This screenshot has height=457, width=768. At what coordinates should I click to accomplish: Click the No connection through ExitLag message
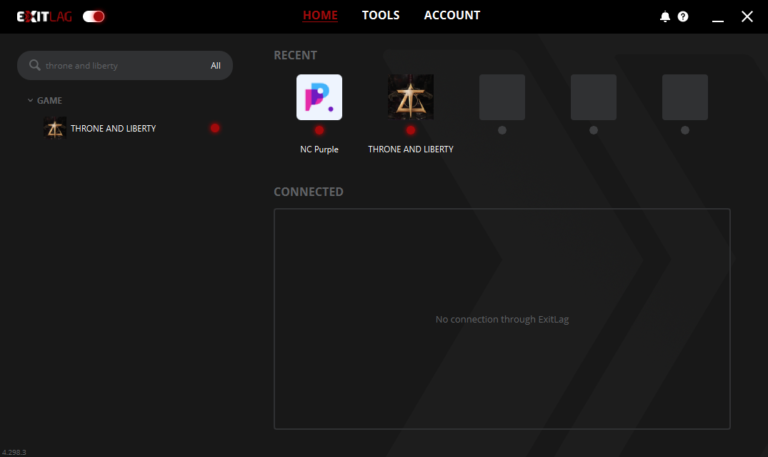coord(502,319)
